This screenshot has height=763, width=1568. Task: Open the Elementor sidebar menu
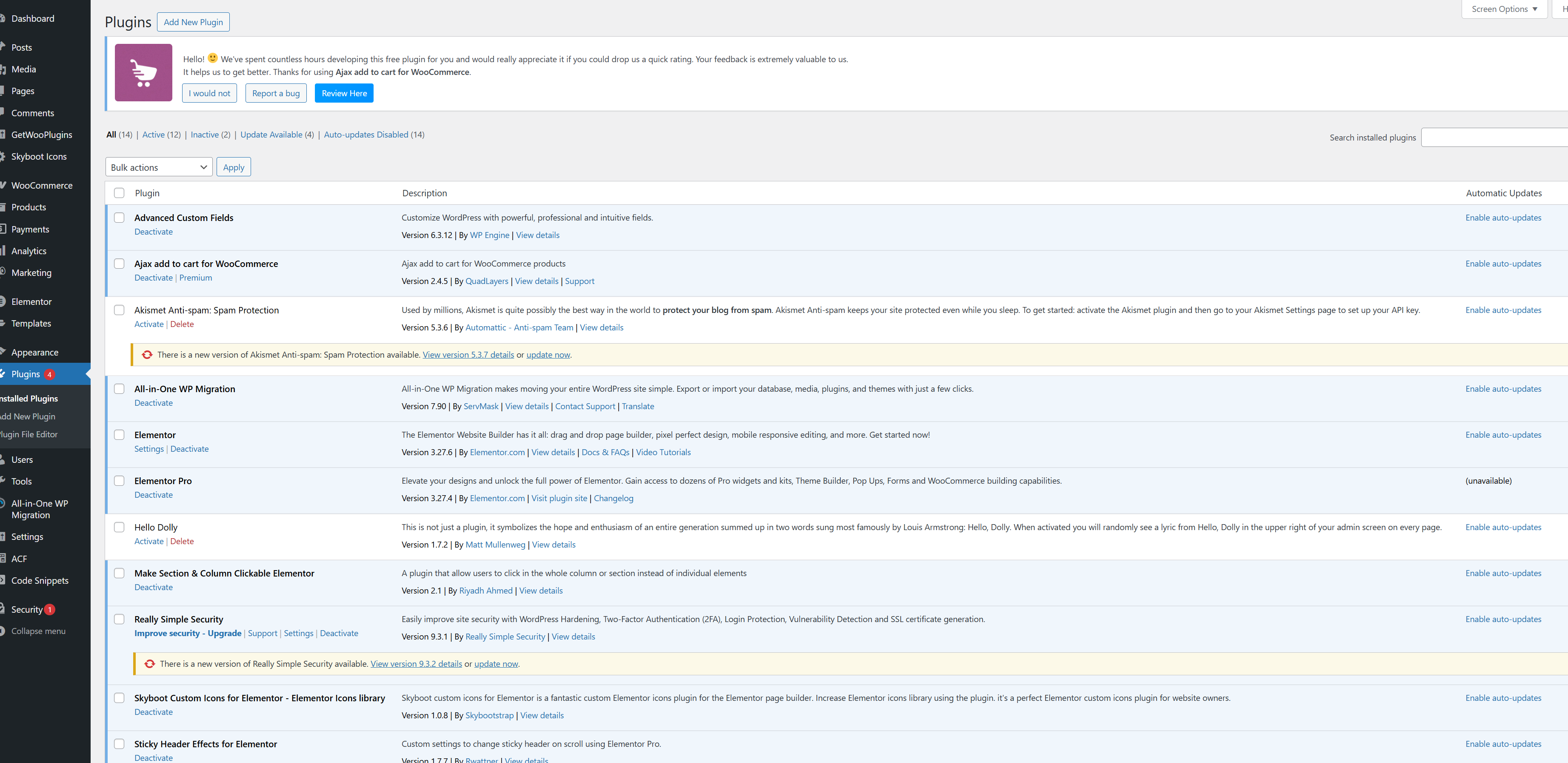click(x=31, y=301)
